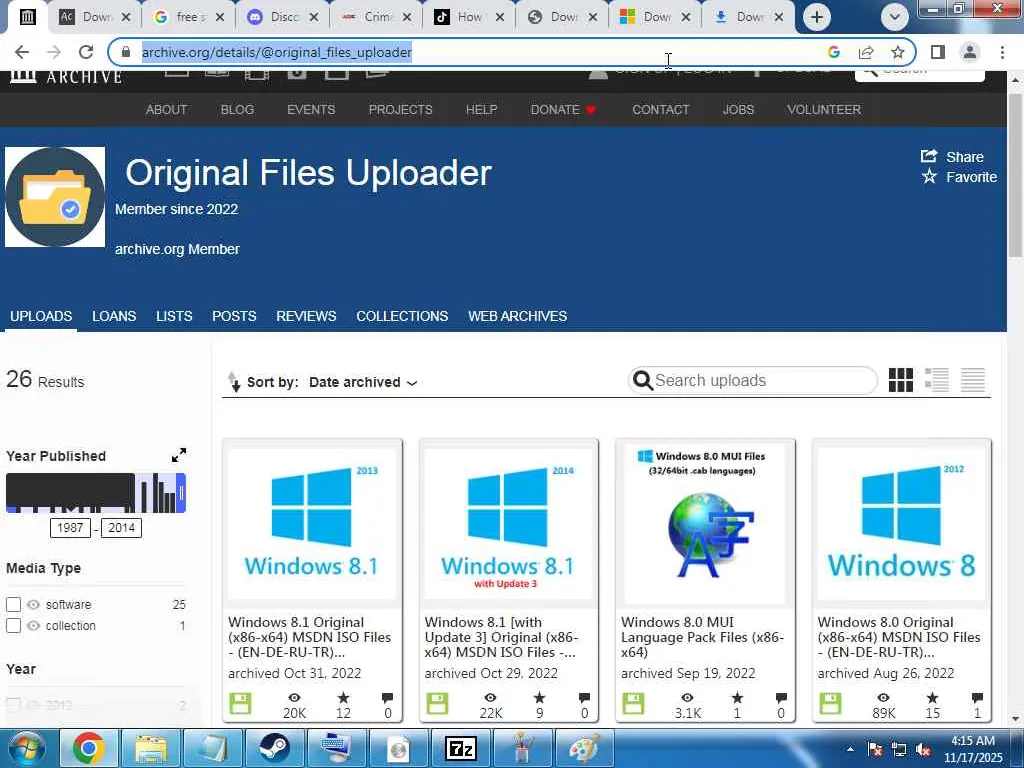Viewport: 1024px width, 768px height.
Task: Open a new browser tab
Action: click(x=816, y=17)
